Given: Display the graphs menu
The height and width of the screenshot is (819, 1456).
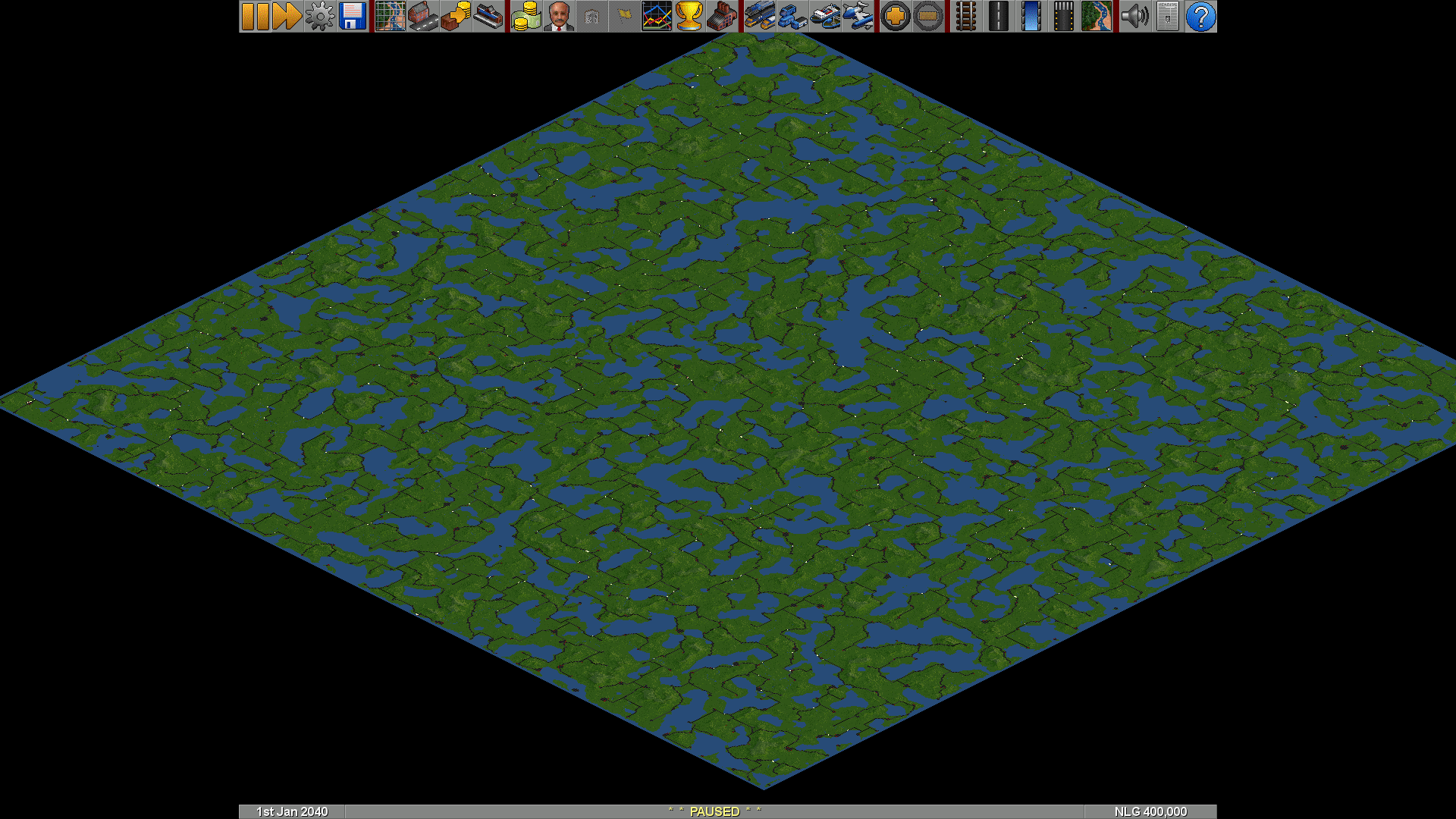Looking at the screenshot, I should point(657,16).
